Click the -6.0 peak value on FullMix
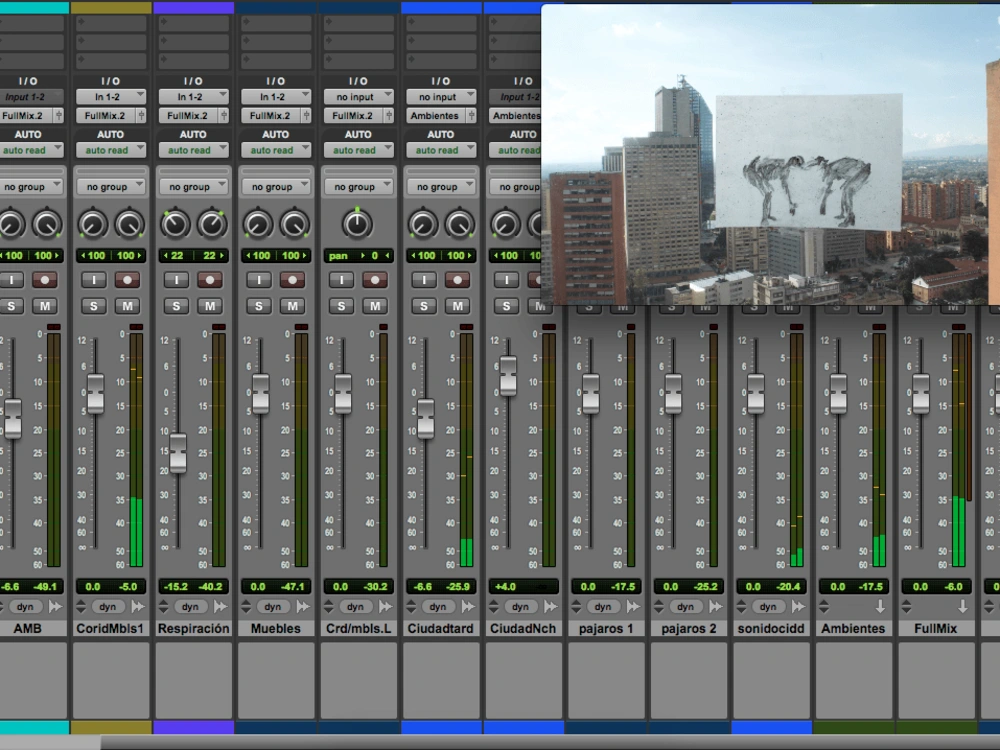The image size is (1000, 750). click(x=953, y=587)
